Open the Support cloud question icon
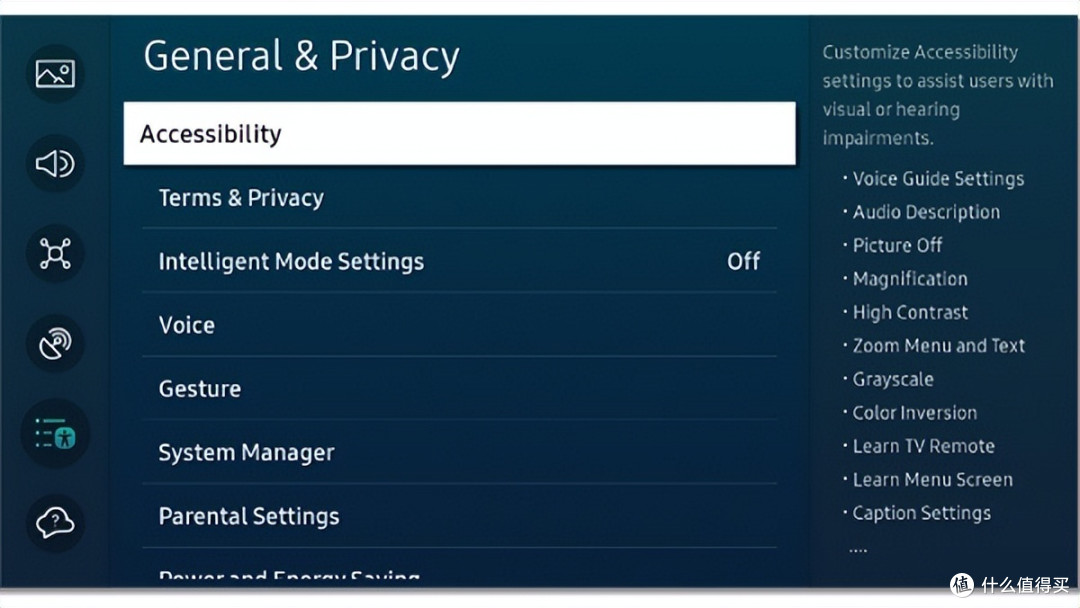Viewport: 1080px width, 608px height. (x=55, y=523)
